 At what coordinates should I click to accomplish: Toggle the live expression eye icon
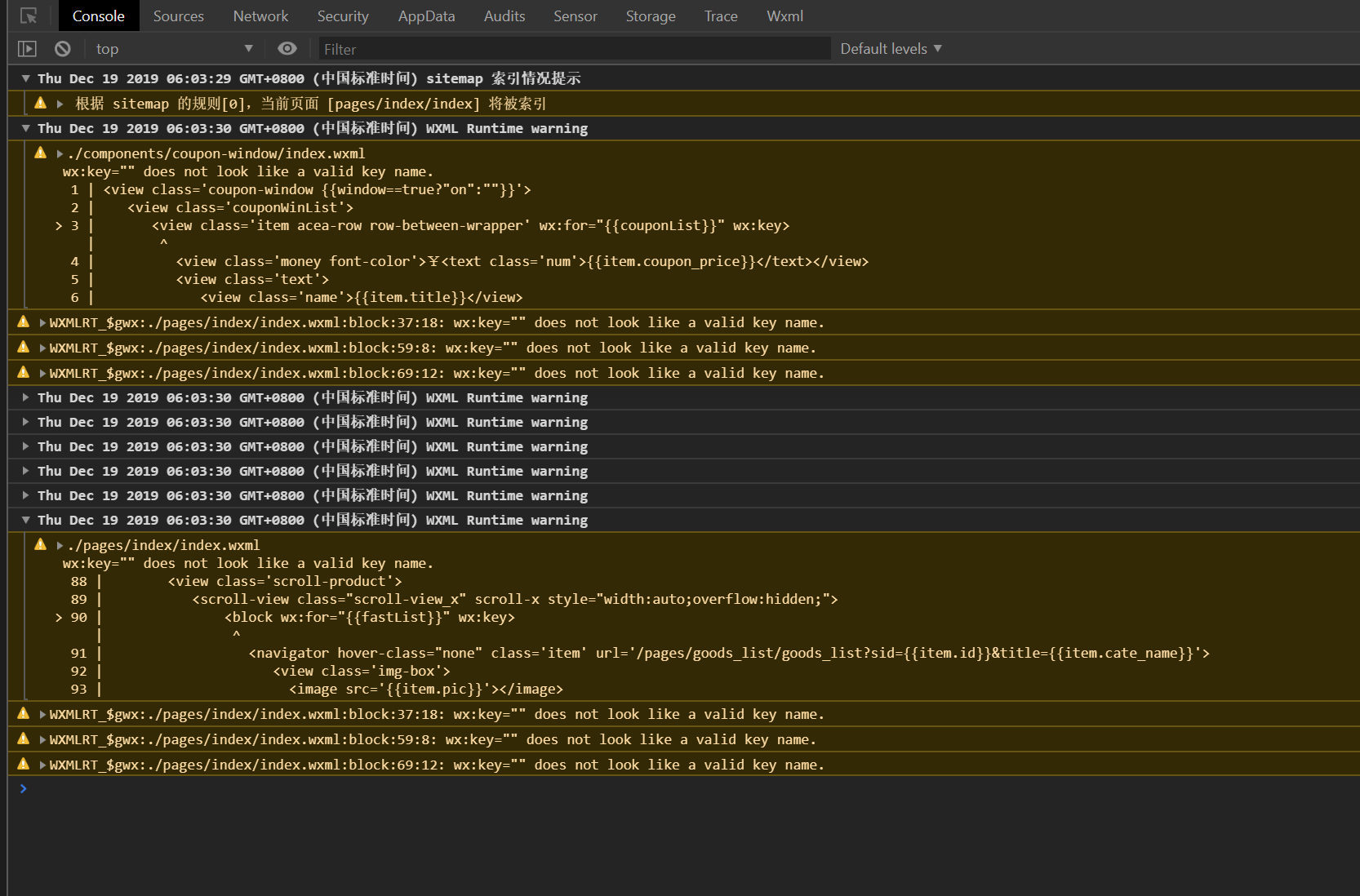pyautogui.click(x=287, y=49)
